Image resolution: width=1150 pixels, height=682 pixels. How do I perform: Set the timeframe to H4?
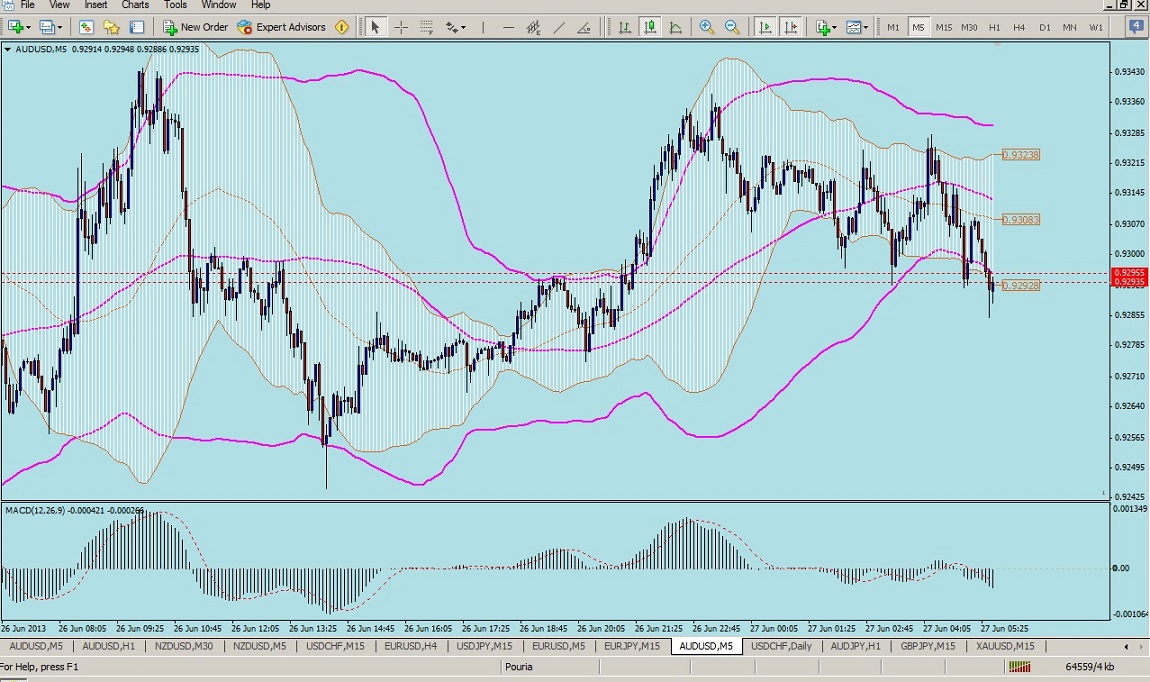pos(1020,27)
